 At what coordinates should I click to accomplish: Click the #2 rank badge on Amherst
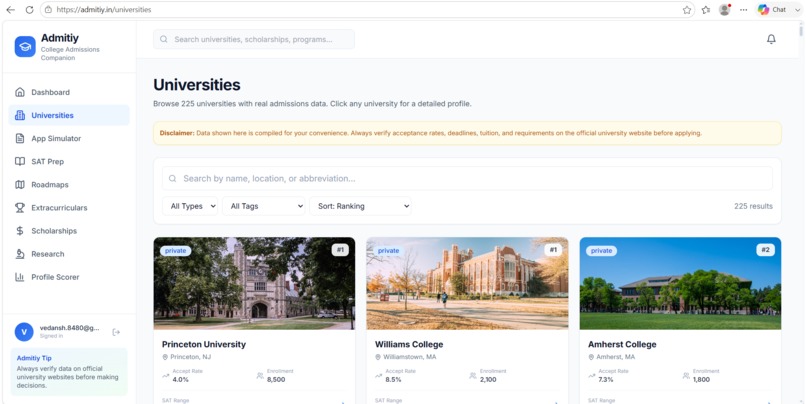click(x=765, y=250)
